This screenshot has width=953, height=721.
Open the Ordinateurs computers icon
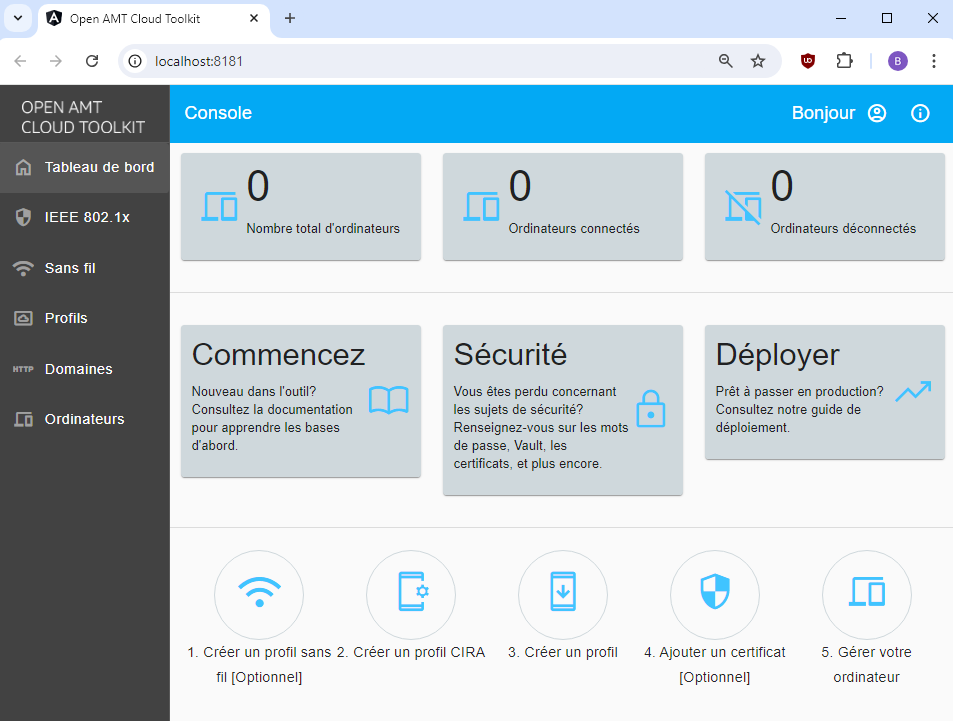pyautogui.click(x=23, y=419)
